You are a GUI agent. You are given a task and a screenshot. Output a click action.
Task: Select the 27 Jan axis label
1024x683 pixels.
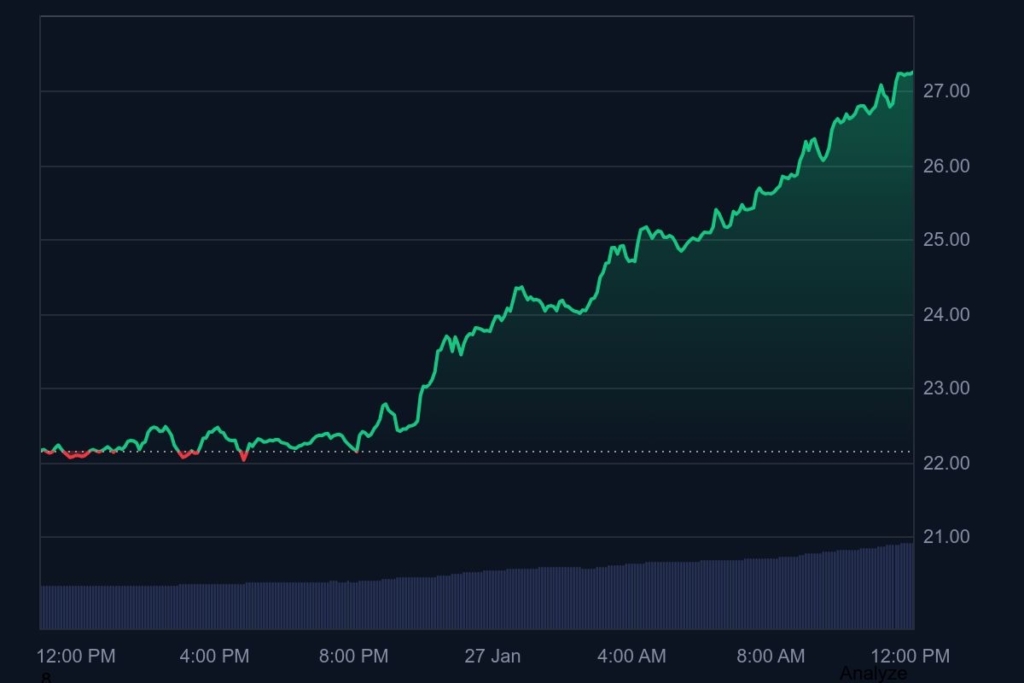click(x=491, y=657)
